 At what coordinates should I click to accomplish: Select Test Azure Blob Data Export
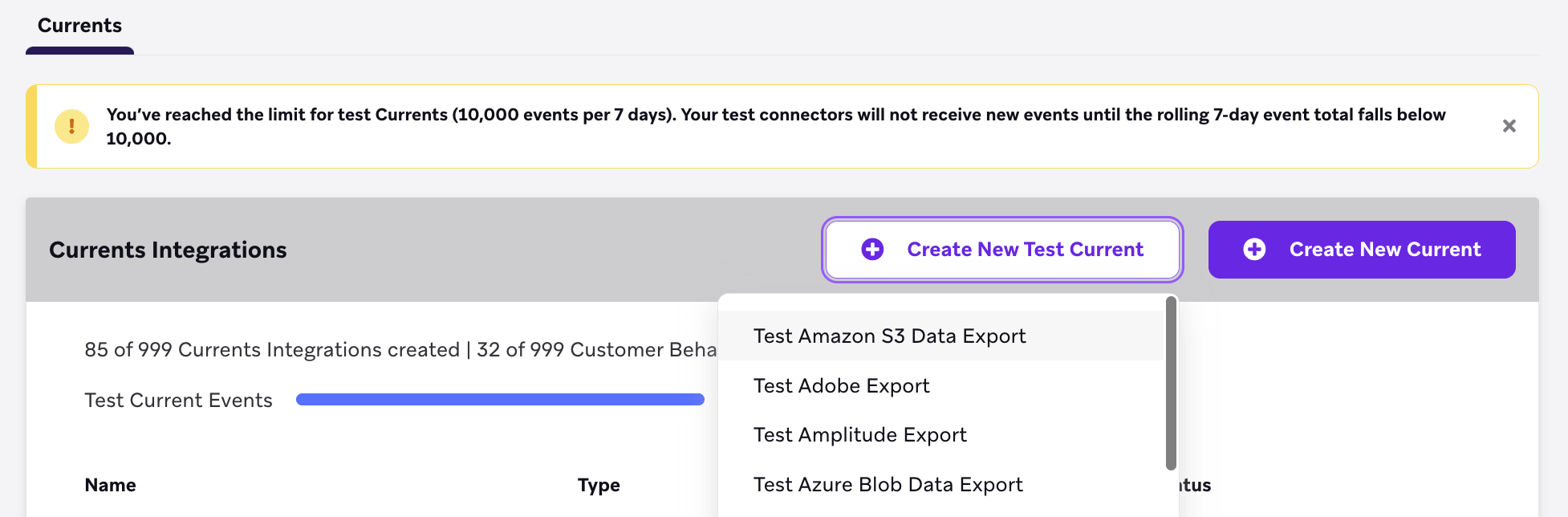point(888,484)
